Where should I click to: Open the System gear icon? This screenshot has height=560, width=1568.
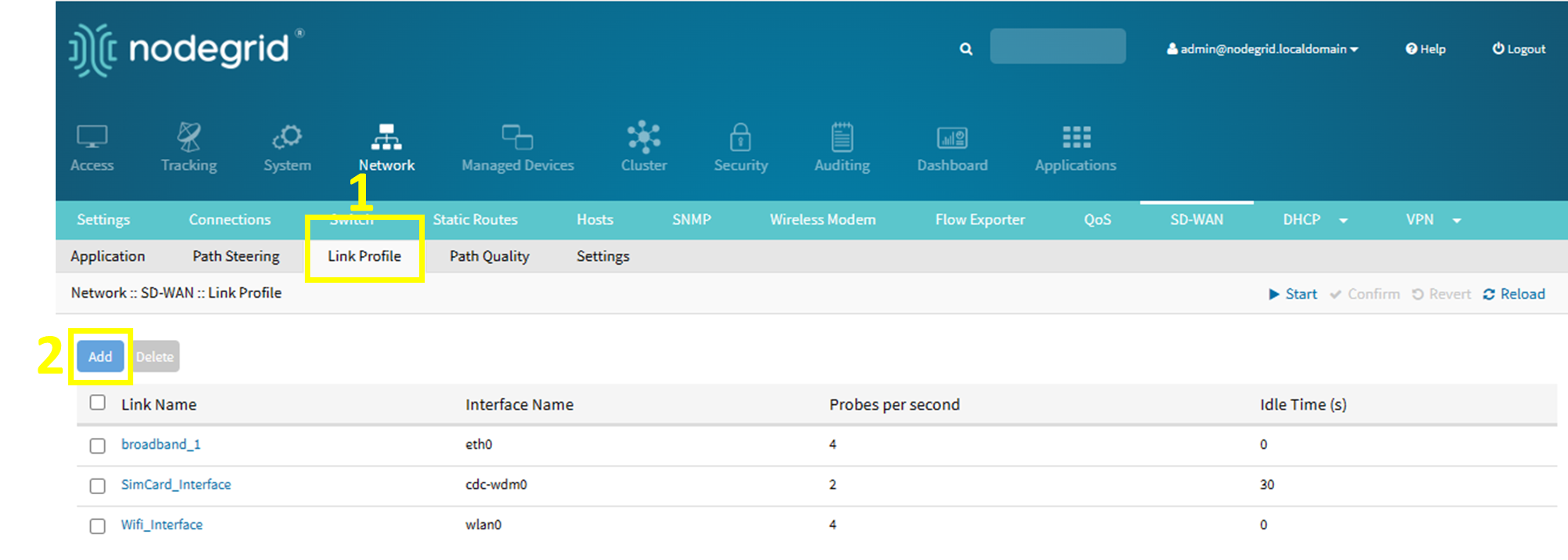(287, 137)
